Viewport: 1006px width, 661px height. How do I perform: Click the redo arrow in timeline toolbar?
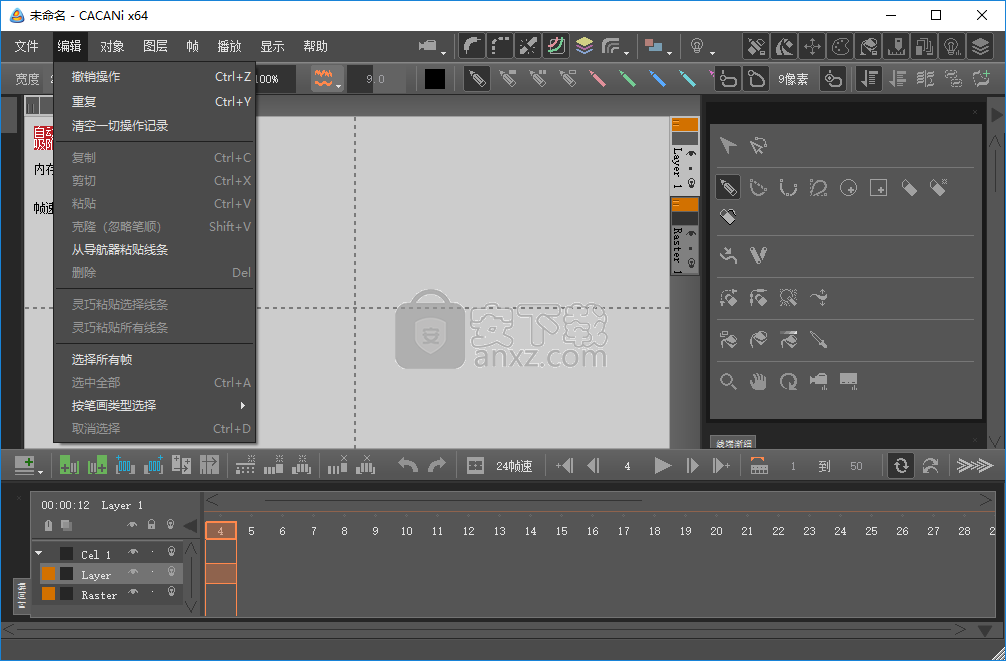436,465
